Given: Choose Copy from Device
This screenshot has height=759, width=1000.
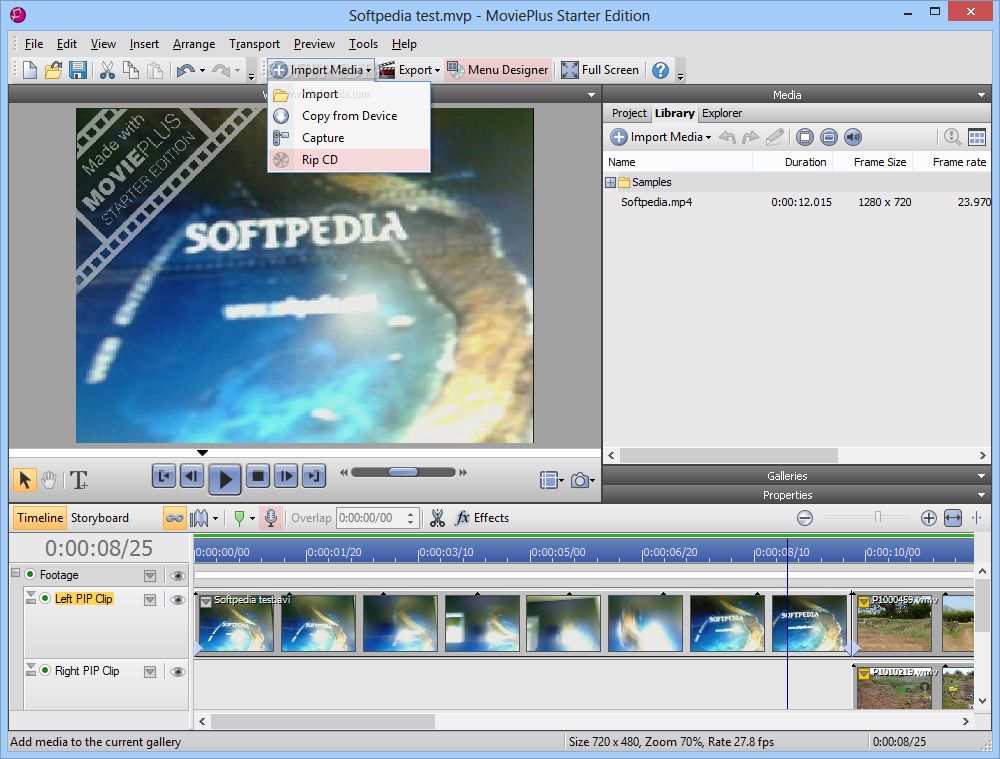Looking at the screenshot, I should (x=349, y=116).
